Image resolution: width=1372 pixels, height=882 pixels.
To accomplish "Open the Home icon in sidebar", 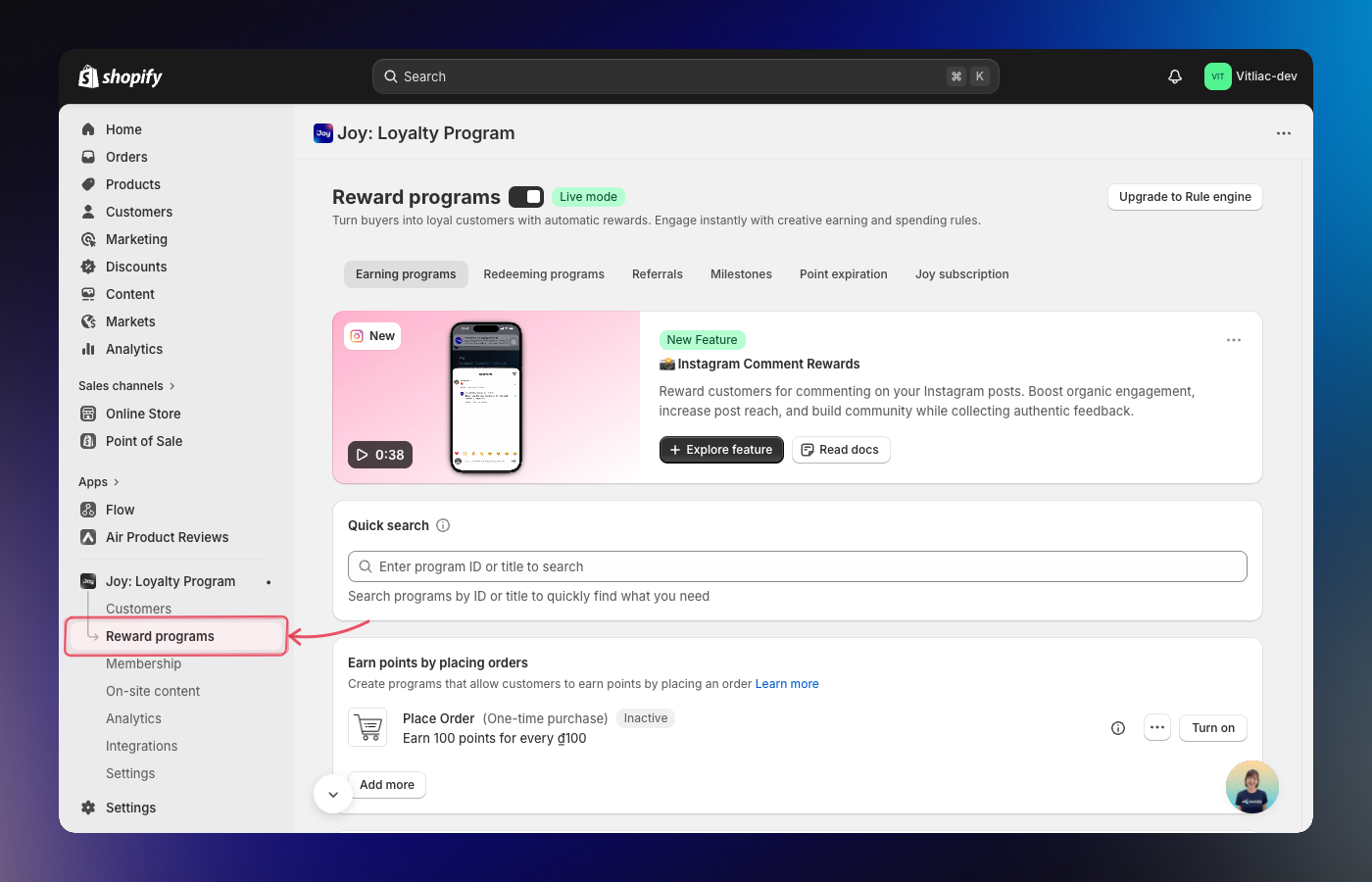I will 88,129.
